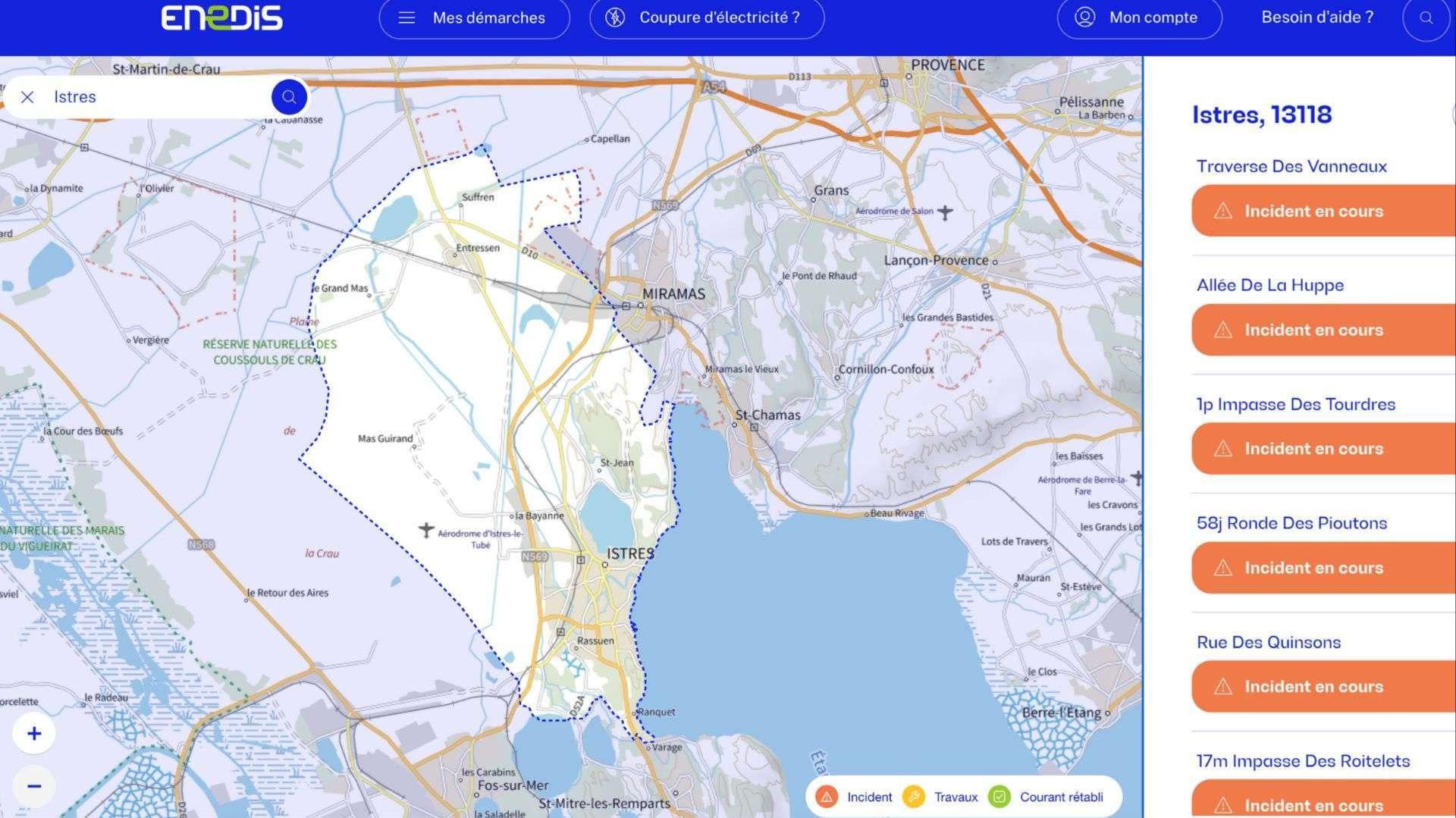Viewport: 1456px width, 818px height.
Task: Click the Aérodrome de Salon plane icon
Action: click(x=944, y=212)
